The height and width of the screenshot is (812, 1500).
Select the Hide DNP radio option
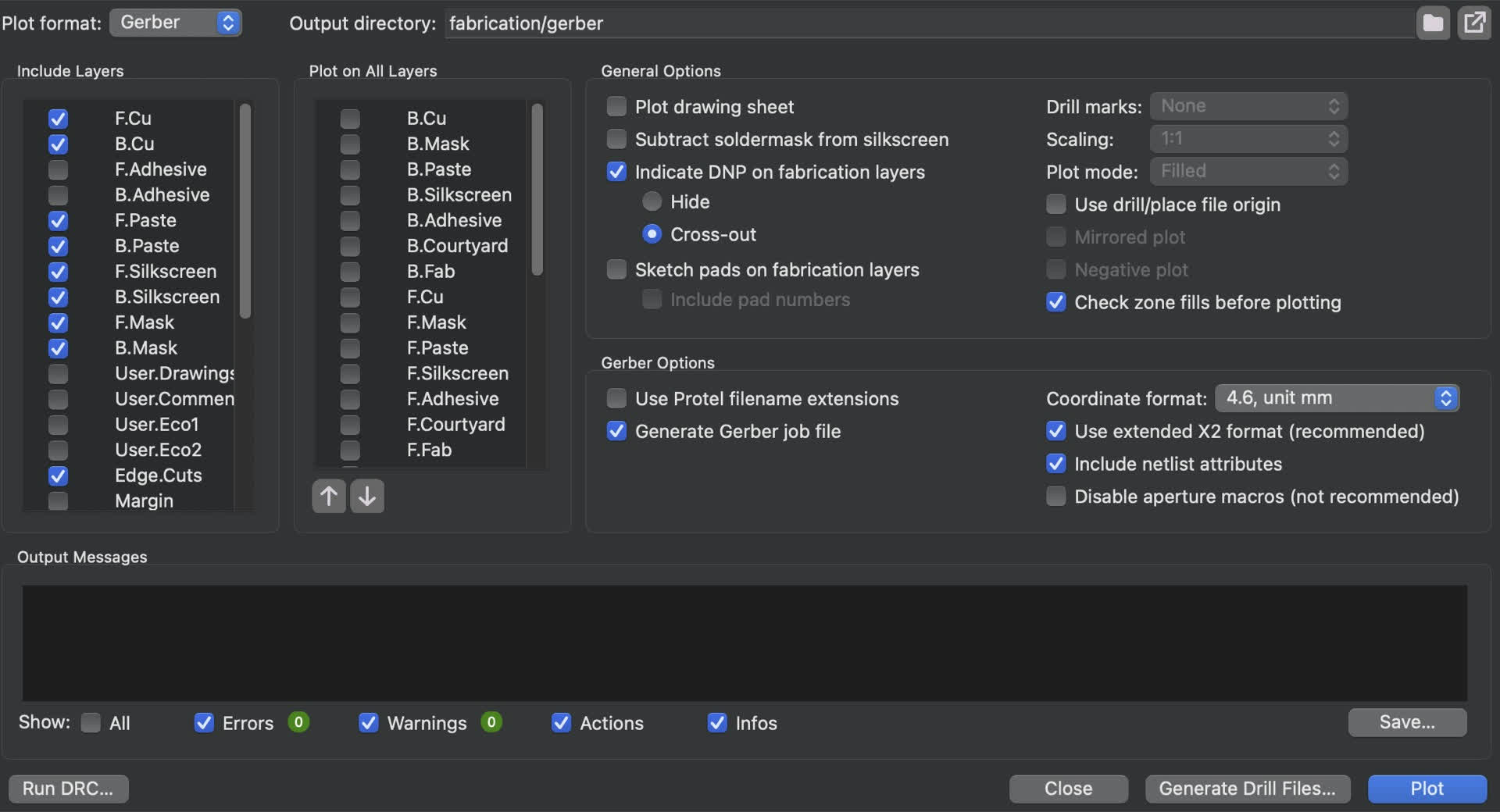[x=652, y=201]
